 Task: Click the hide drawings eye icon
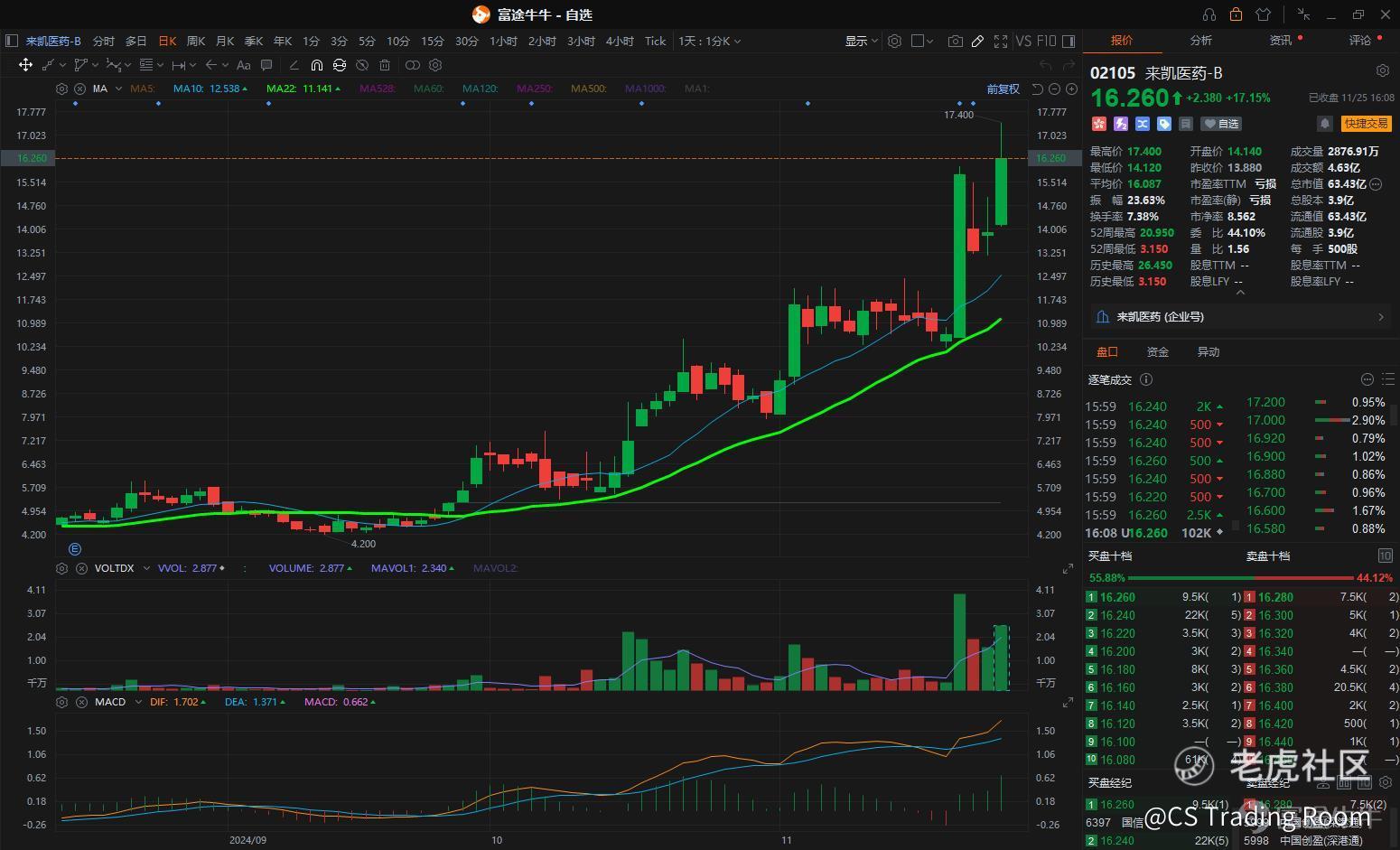coord(362,65)
